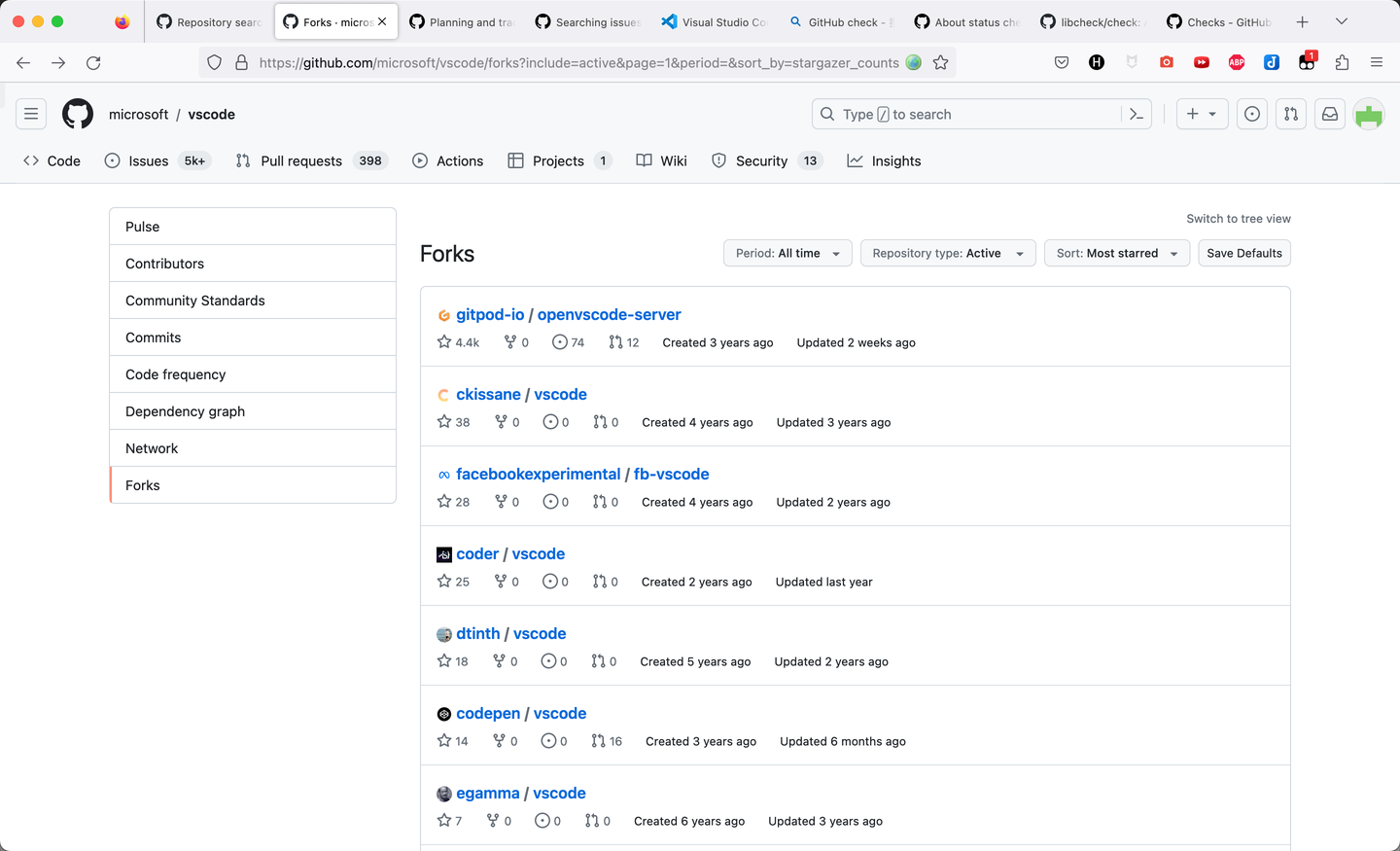Click open issues count 74 for openvscode-server
This screenshot has height=851, width=1400.
click(x=569, y=342)
